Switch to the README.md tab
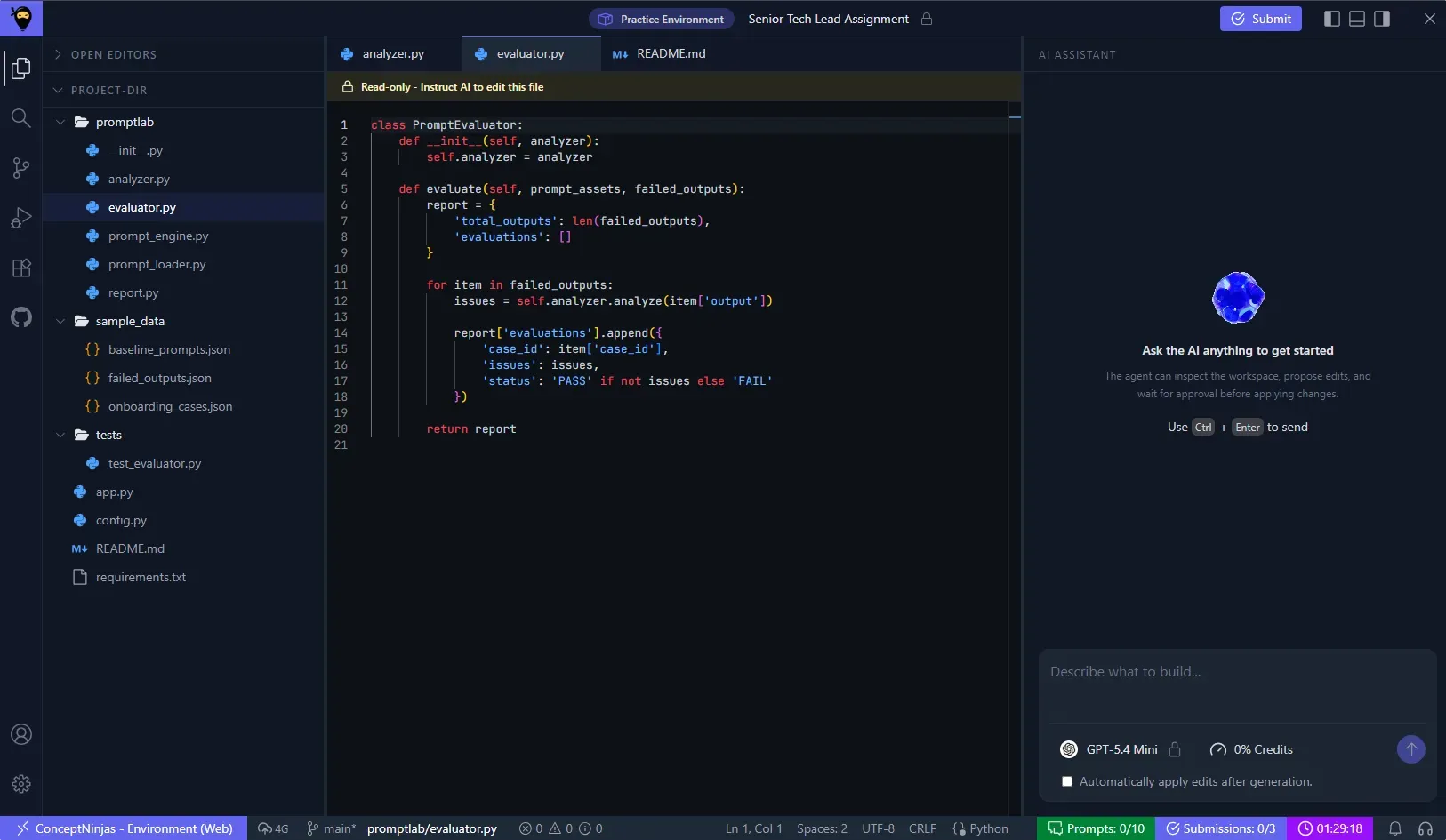The width and height of the screenshot is (1446, 840). pos(660,53)
